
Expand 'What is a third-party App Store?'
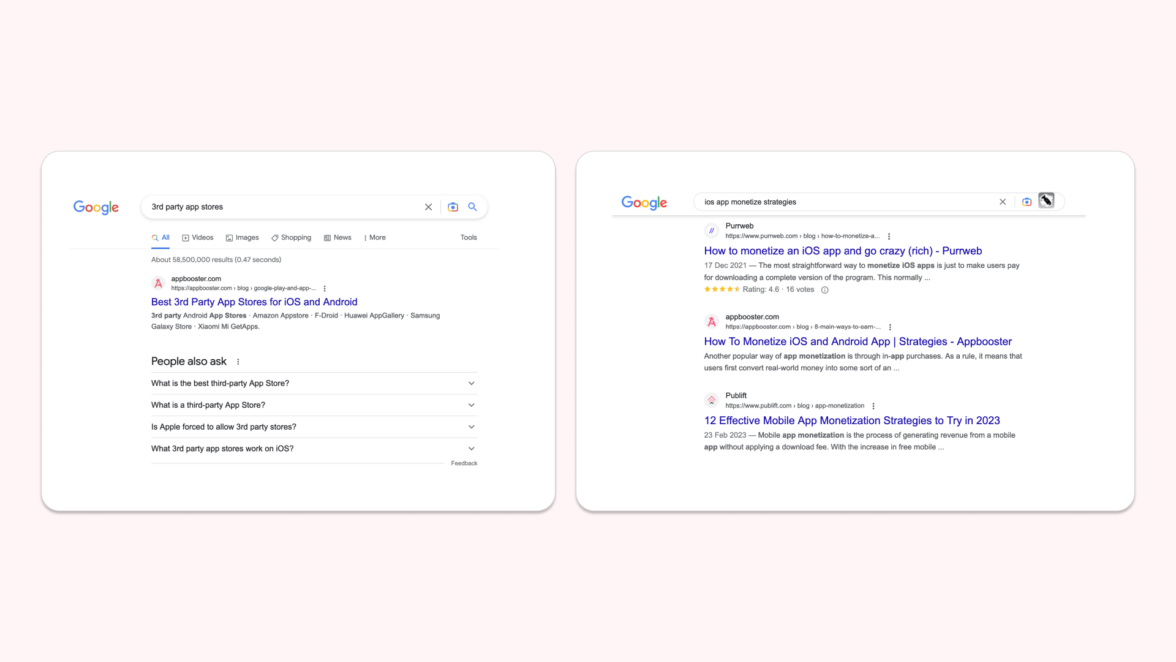(314, 405)
